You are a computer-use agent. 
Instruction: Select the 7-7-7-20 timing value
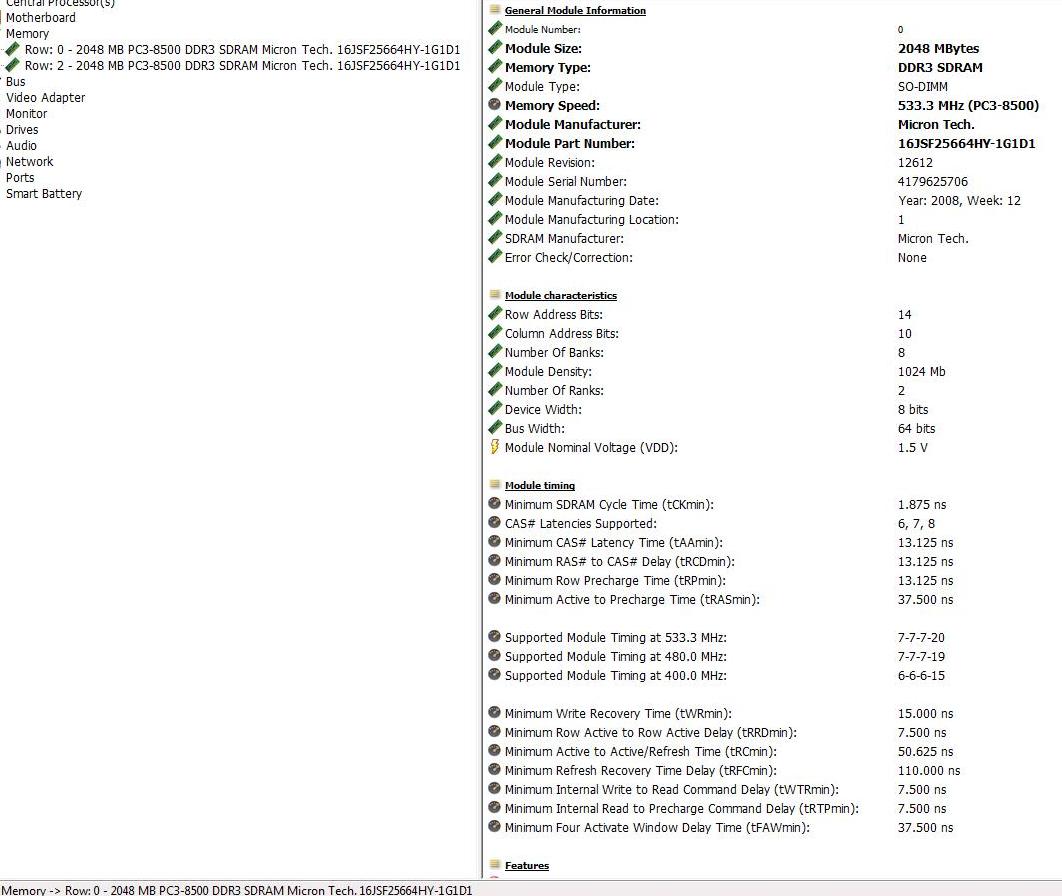coord(921,637)
